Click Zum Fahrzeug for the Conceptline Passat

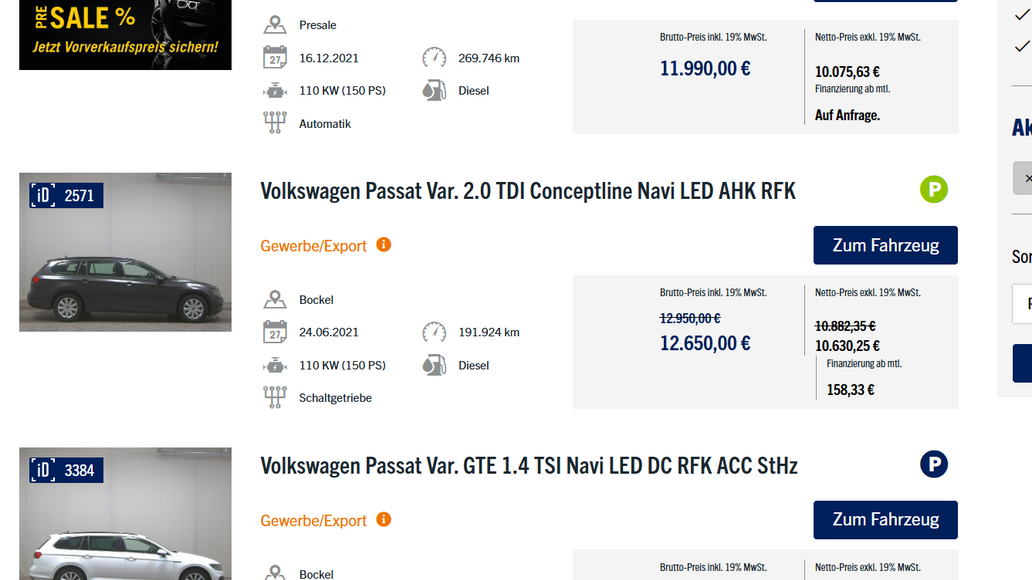(x=884, y=245)
